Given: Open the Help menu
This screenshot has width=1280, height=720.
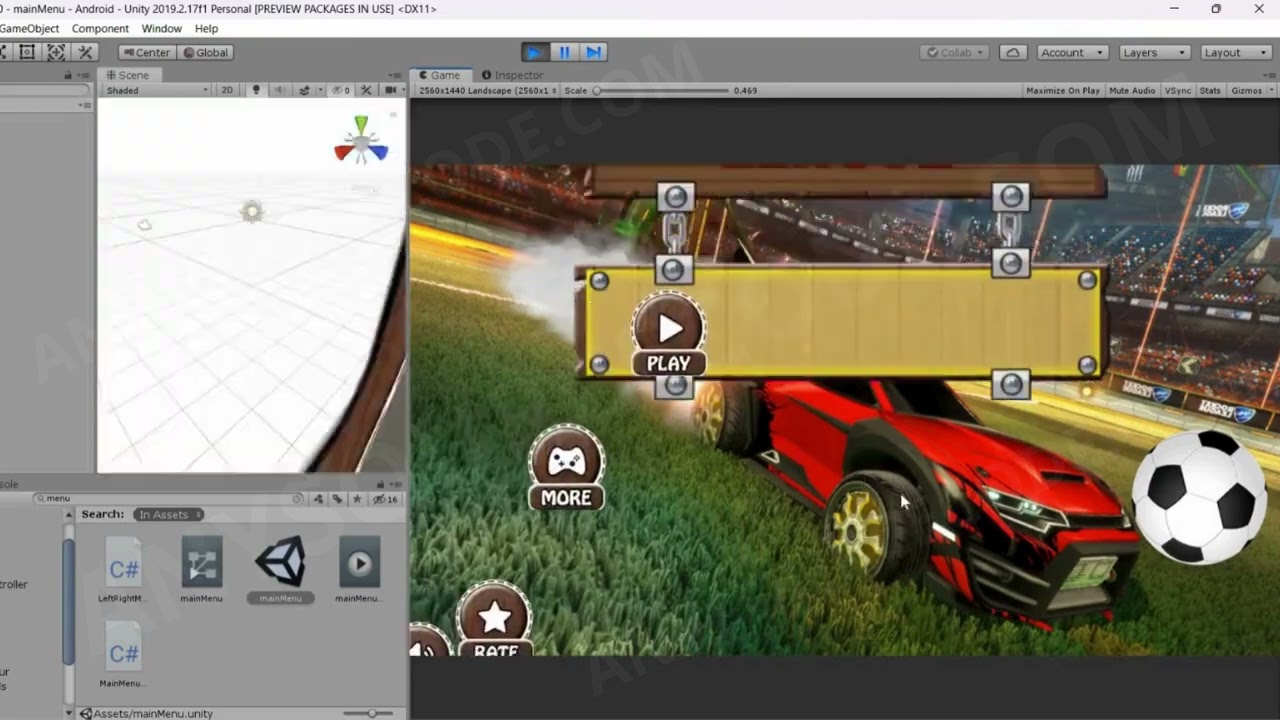Looking at the screenshot, I should point(206,29).
